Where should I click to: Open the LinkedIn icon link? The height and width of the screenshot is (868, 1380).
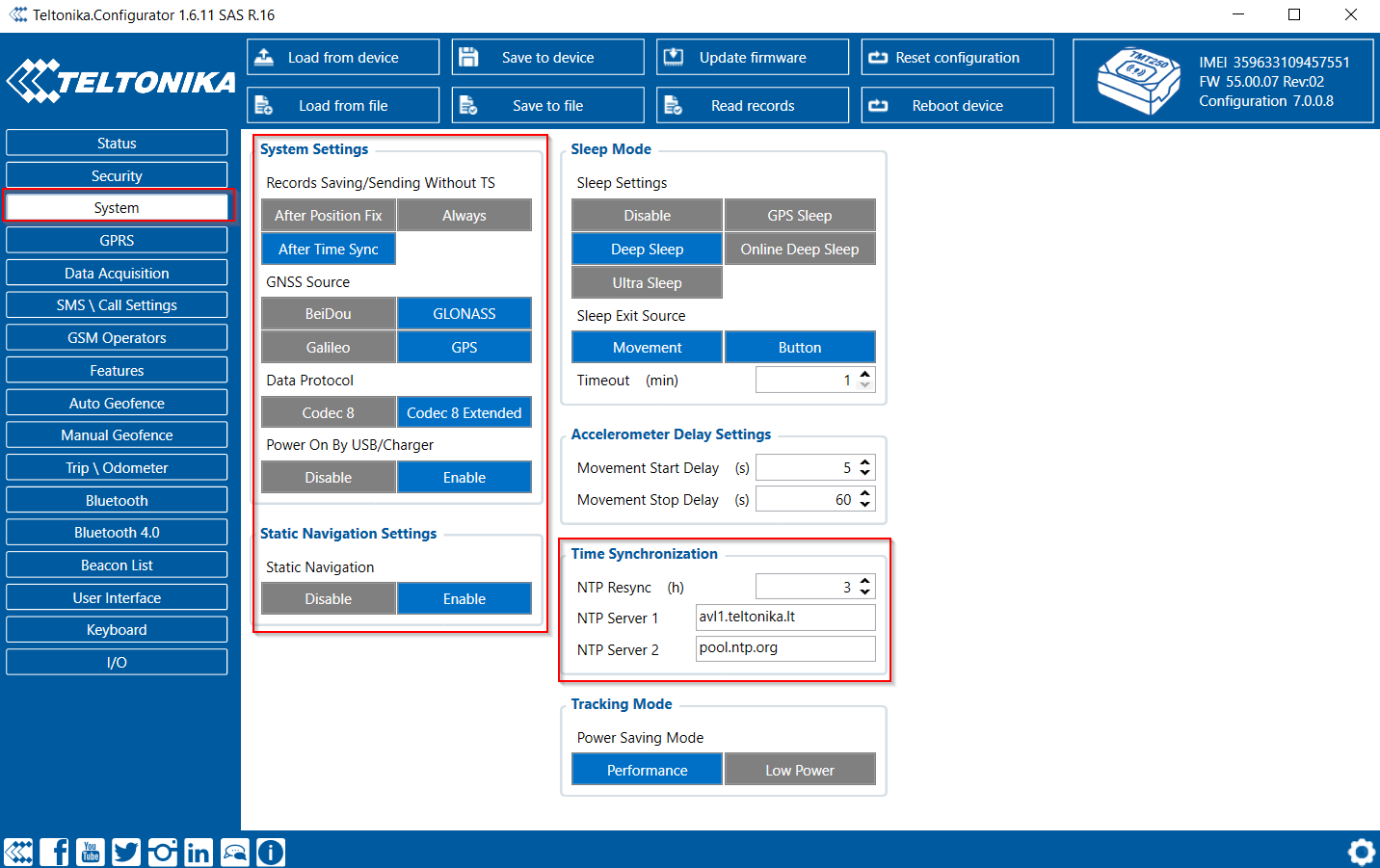[x=198, y=852]
